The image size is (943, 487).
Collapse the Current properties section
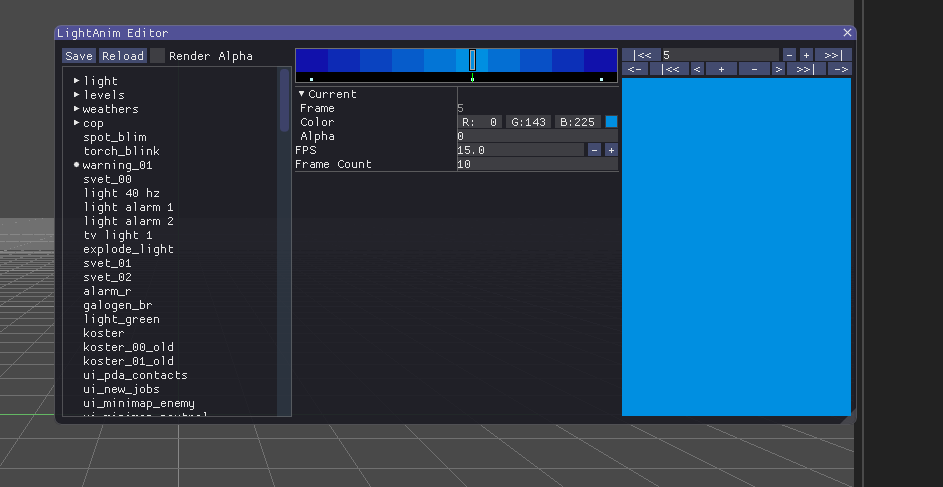302,94
